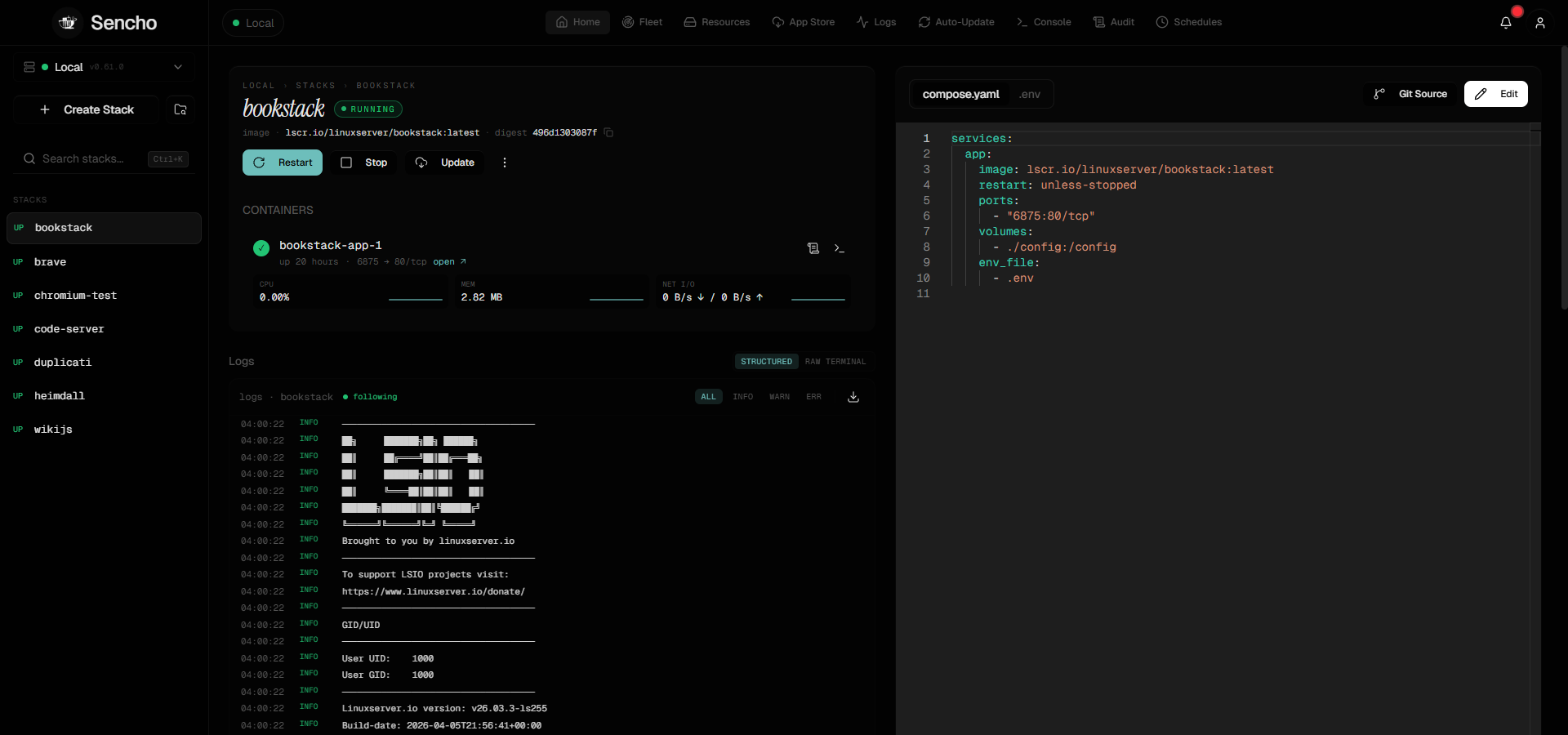Select the chromium-test stack

(x=104, y=296)
